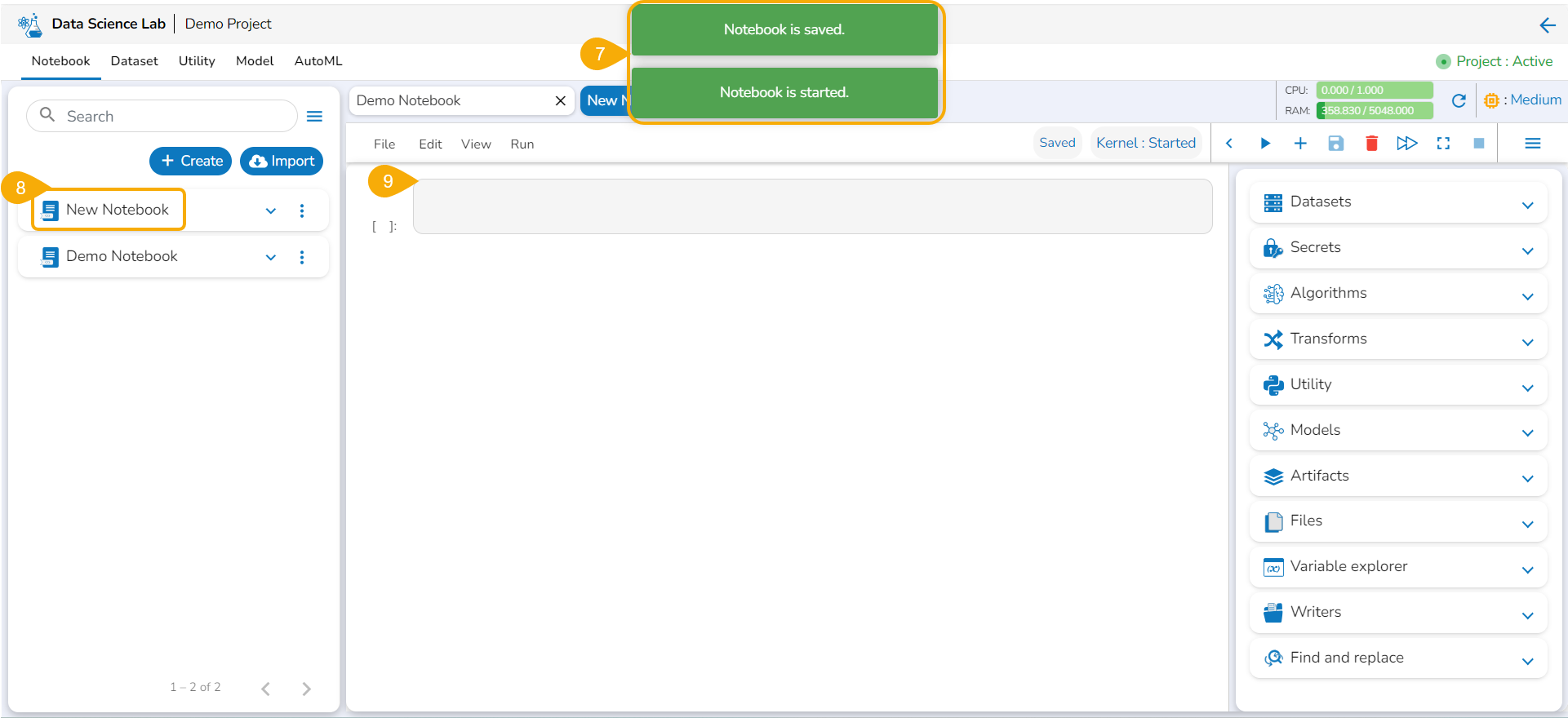Expand the Utility section in right panel
Viewport: 1568px width, 718px height.
[x=1528, y=388]
